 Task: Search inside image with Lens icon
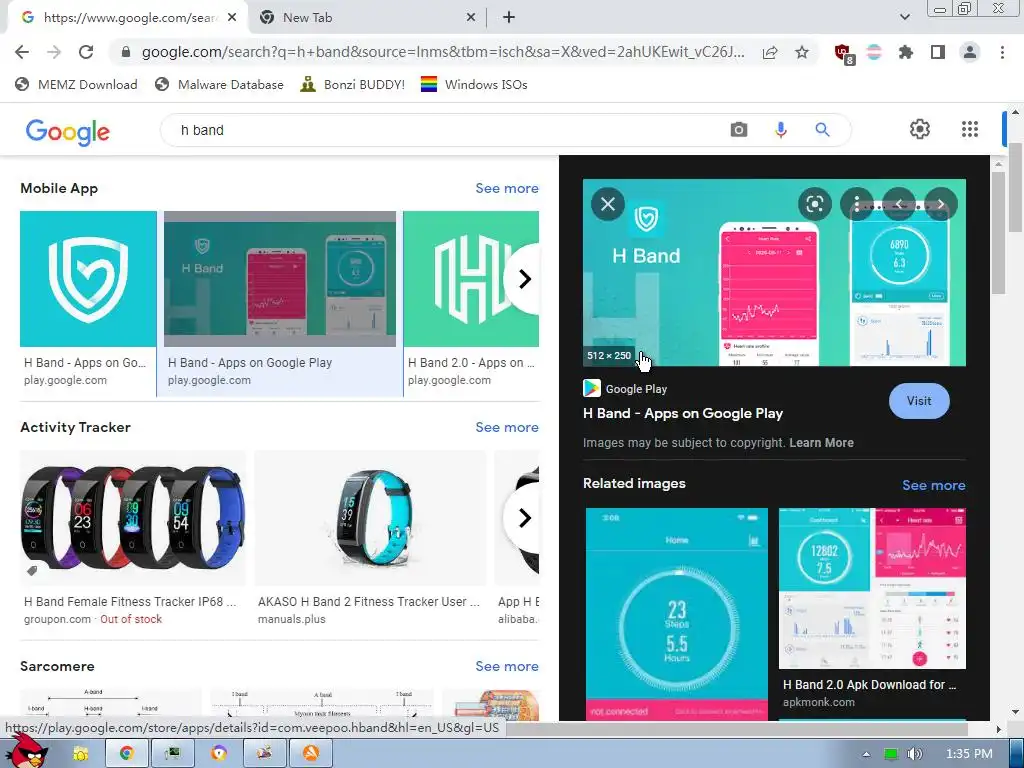pyautogui.click(x=814, y=204)
